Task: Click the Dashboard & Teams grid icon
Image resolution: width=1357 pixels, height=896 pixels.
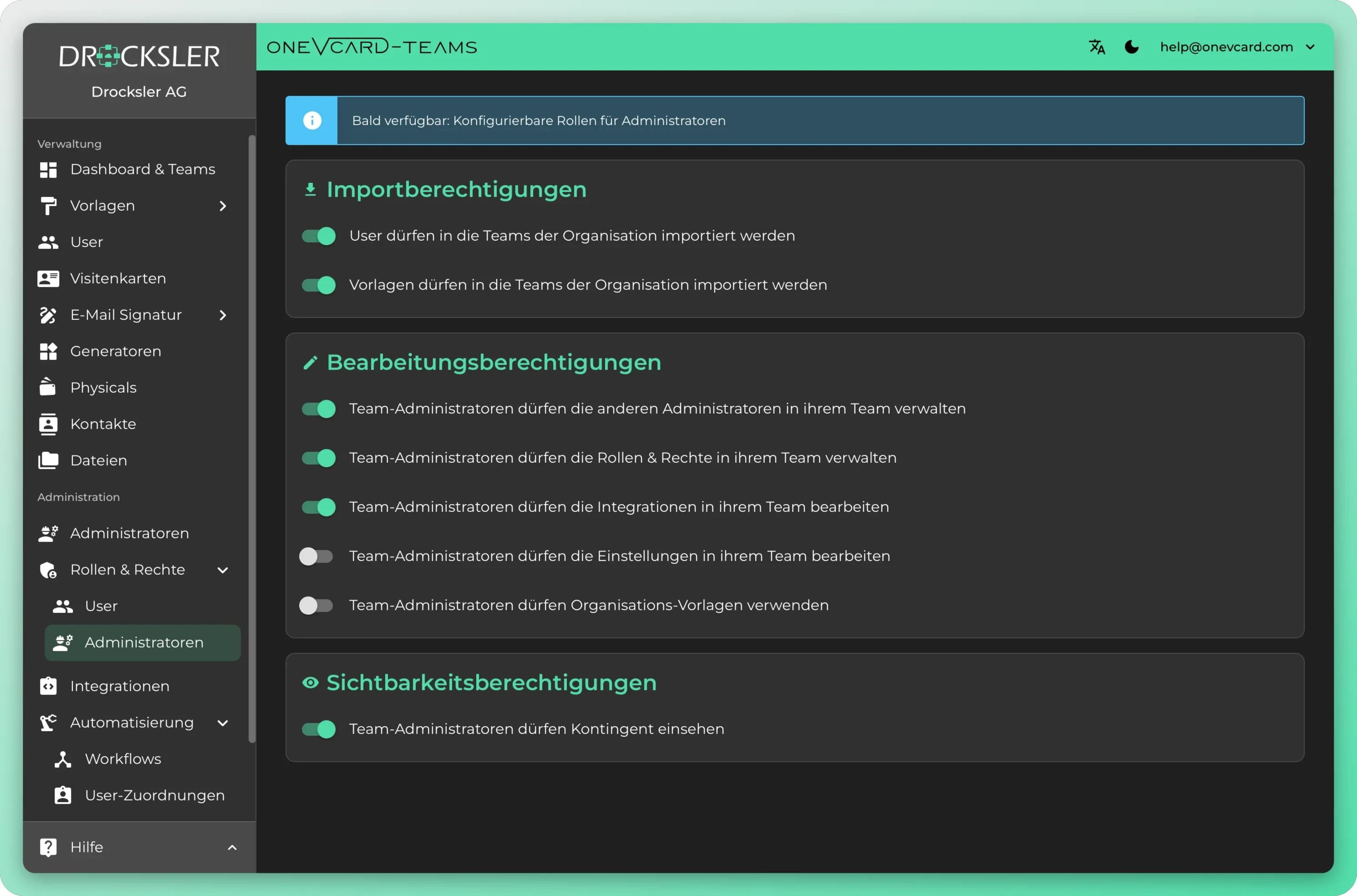Action: pos(48,170)
